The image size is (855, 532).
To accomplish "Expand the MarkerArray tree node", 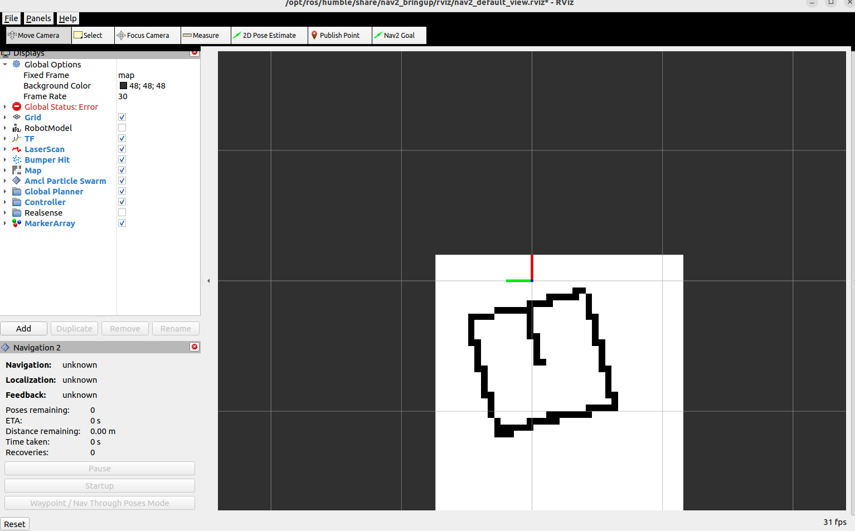I will tap(5, 223).
